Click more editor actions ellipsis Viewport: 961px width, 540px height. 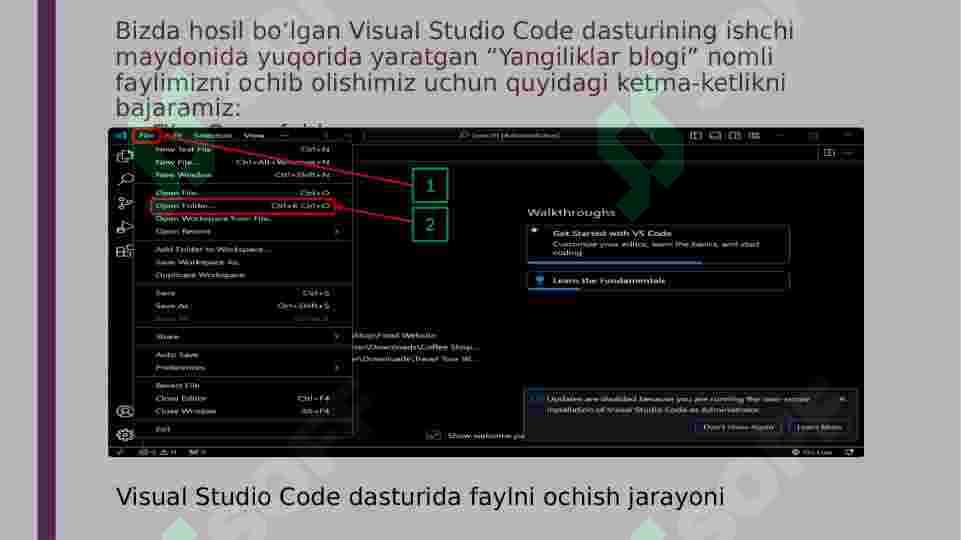848,153
